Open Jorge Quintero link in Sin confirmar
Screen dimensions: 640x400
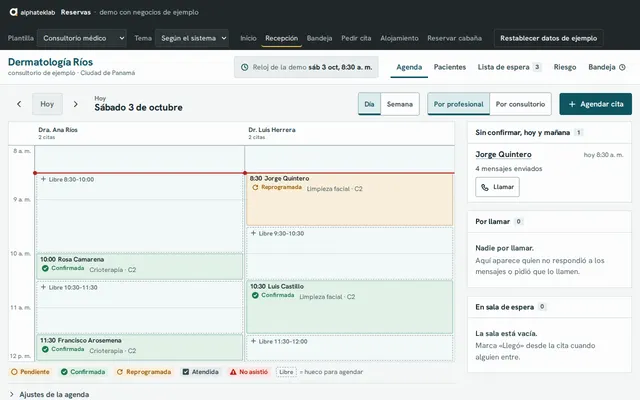coord(503,154)
